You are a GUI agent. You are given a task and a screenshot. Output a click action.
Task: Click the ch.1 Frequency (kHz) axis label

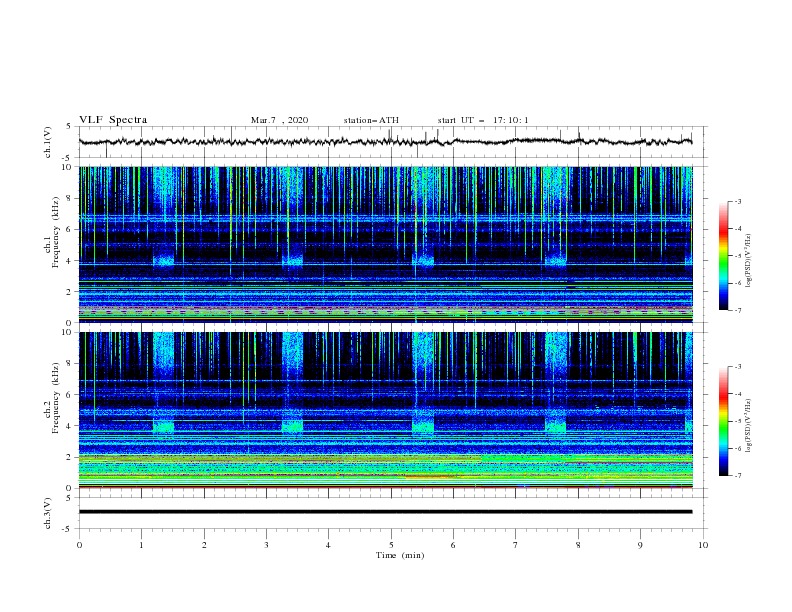click(x=52, y=232)
